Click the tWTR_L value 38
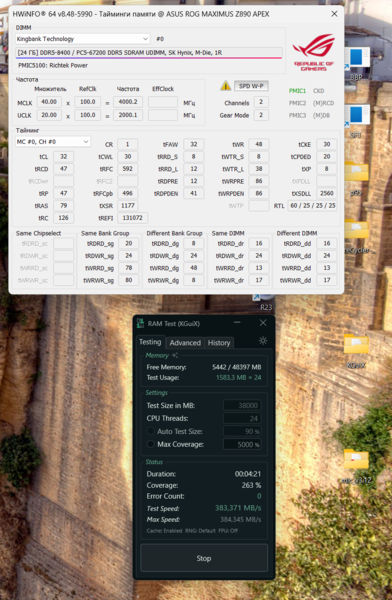The height and width of the screenshot is (600, 392). tap(259, 169)
